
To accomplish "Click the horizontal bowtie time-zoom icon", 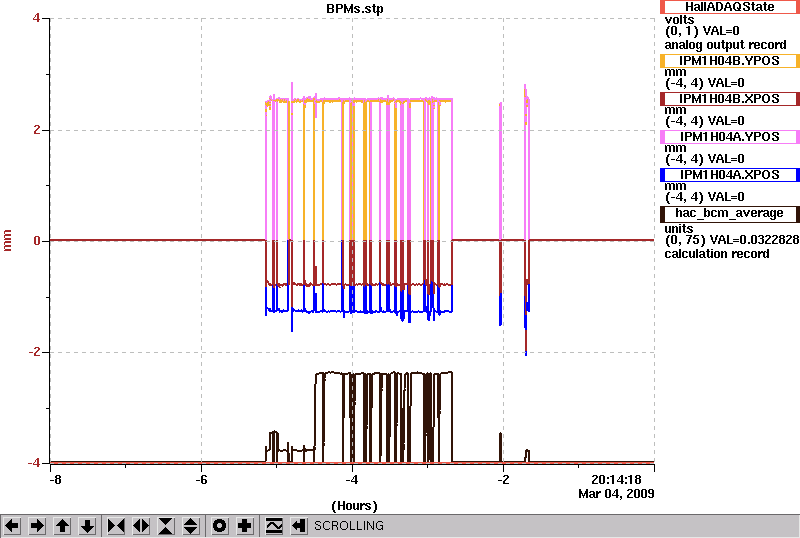I will tap(116, 526).
